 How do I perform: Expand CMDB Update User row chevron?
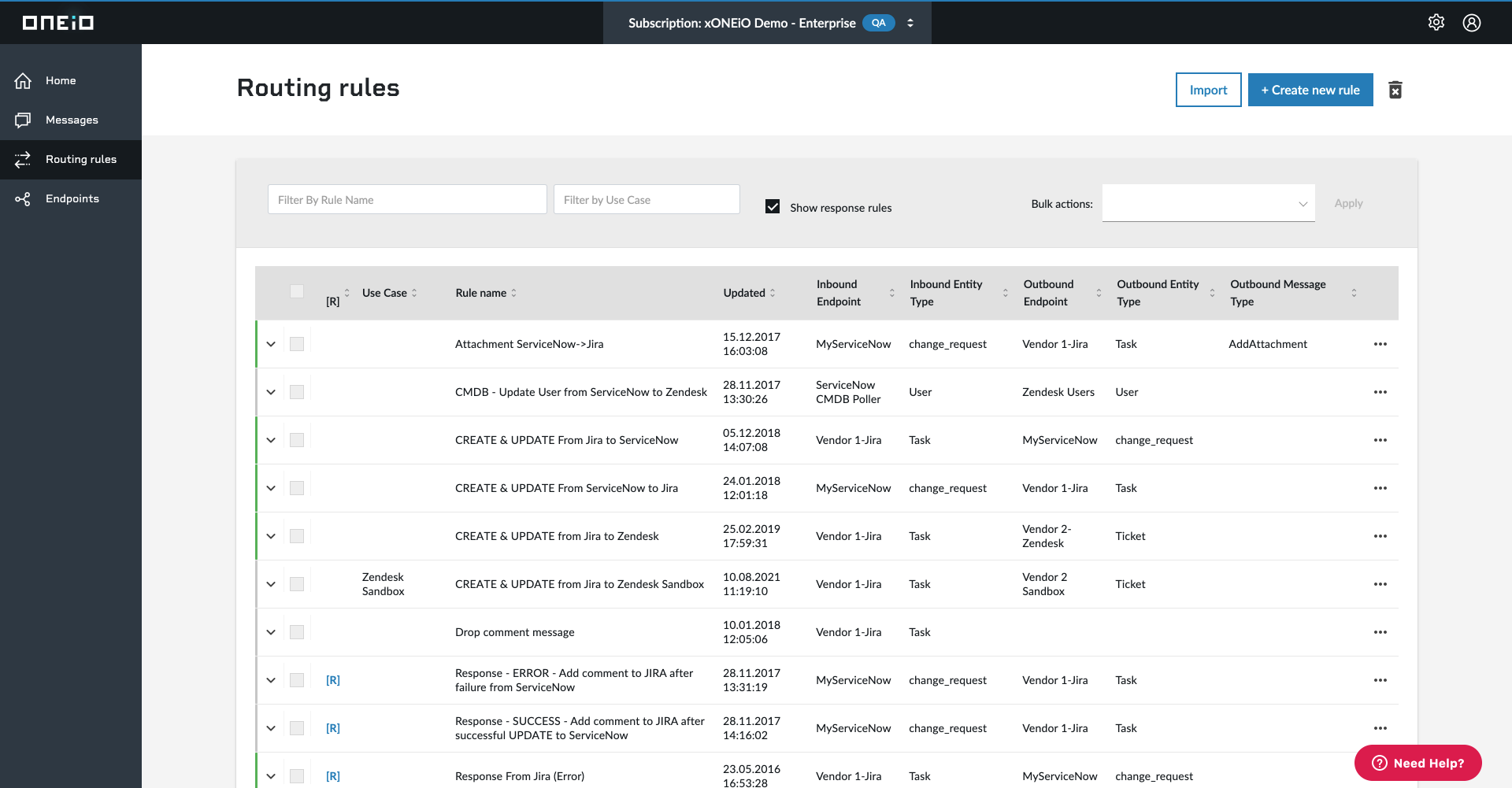point(271,392)
